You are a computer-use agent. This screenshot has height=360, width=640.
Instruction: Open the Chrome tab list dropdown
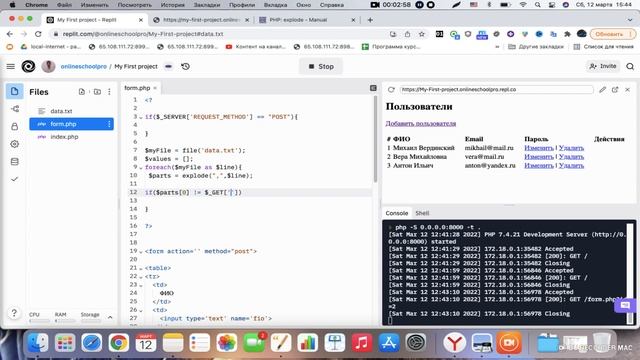(630, 20)
